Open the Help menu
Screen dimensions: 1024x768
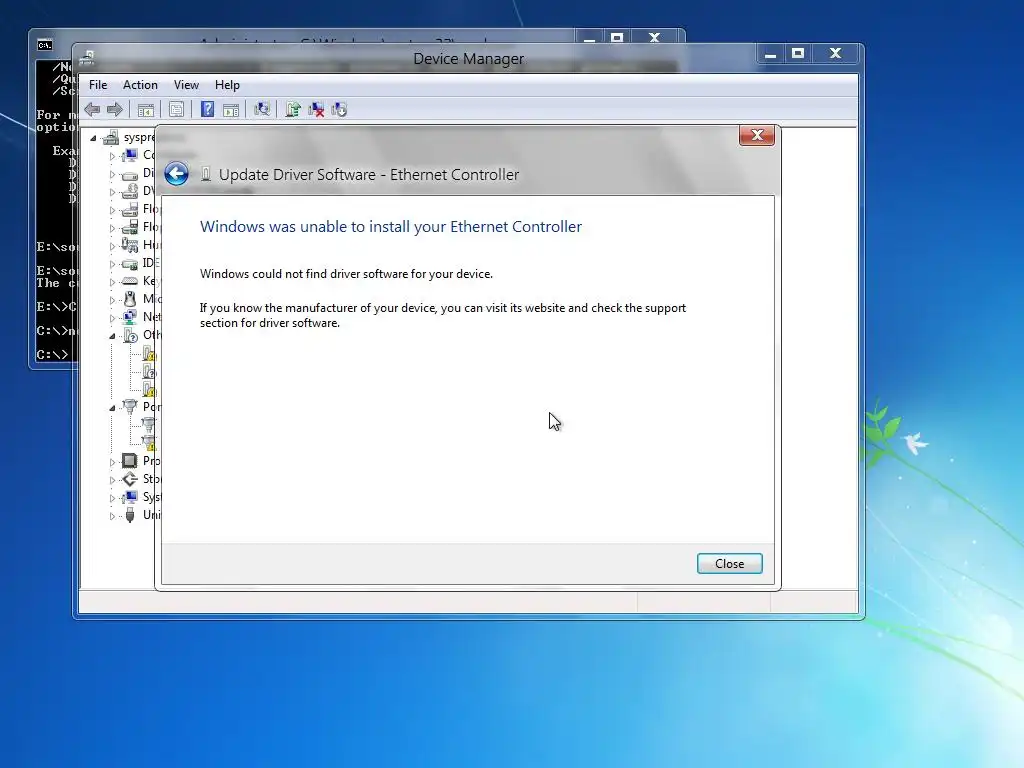click(227, 85)
